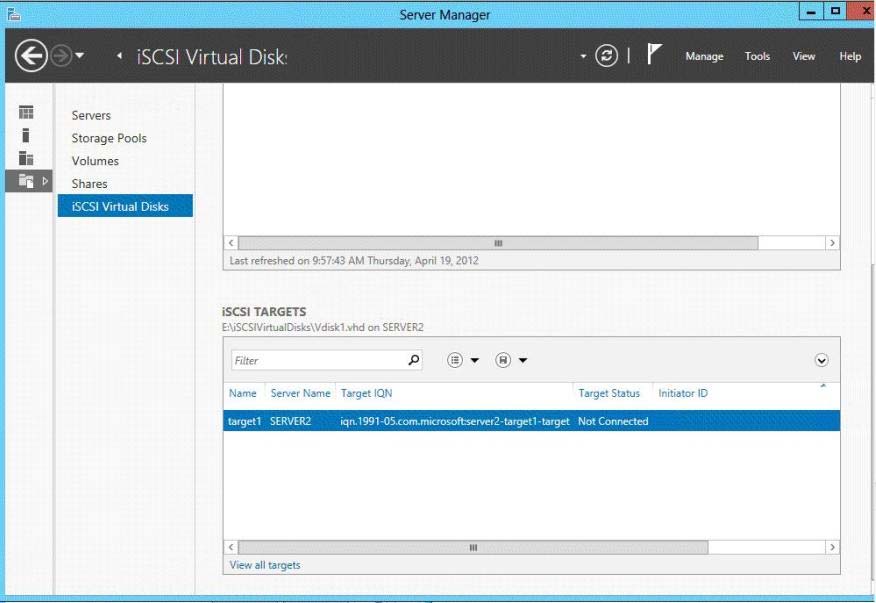Viewport: 876px width, 603px height.
Task: Select iSCSI Virtual Disks page
Action: pos(125,206)
